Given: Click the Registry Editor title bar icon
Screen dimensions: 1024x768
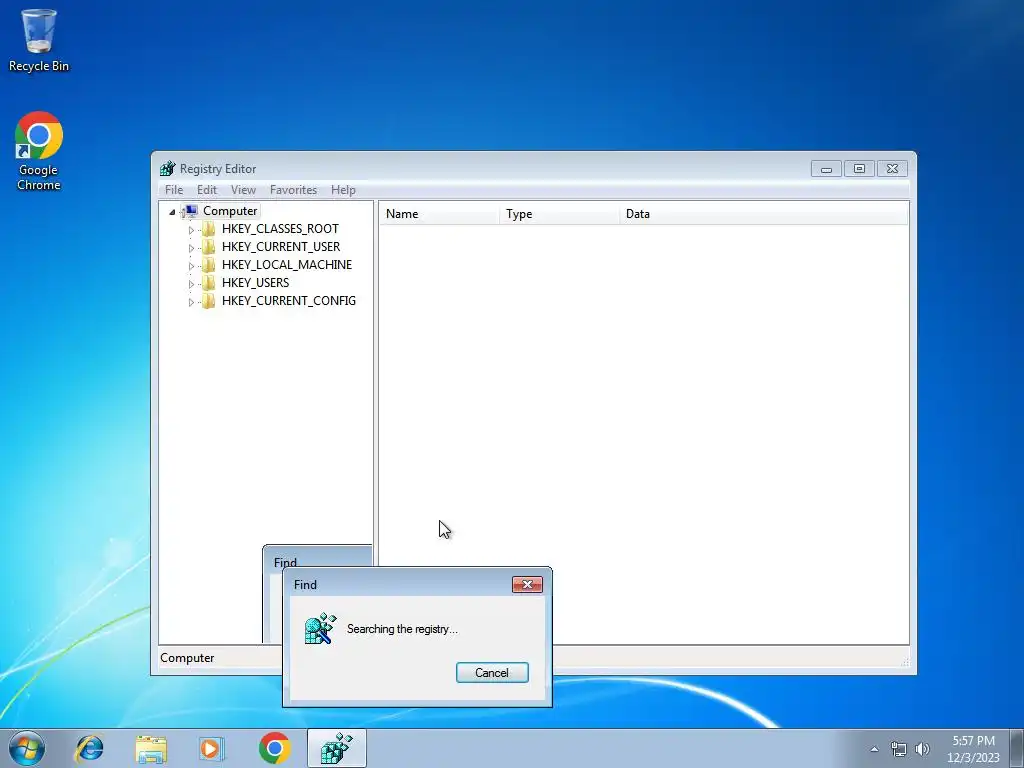Looking at the screenshot, I should coord(168,168).
